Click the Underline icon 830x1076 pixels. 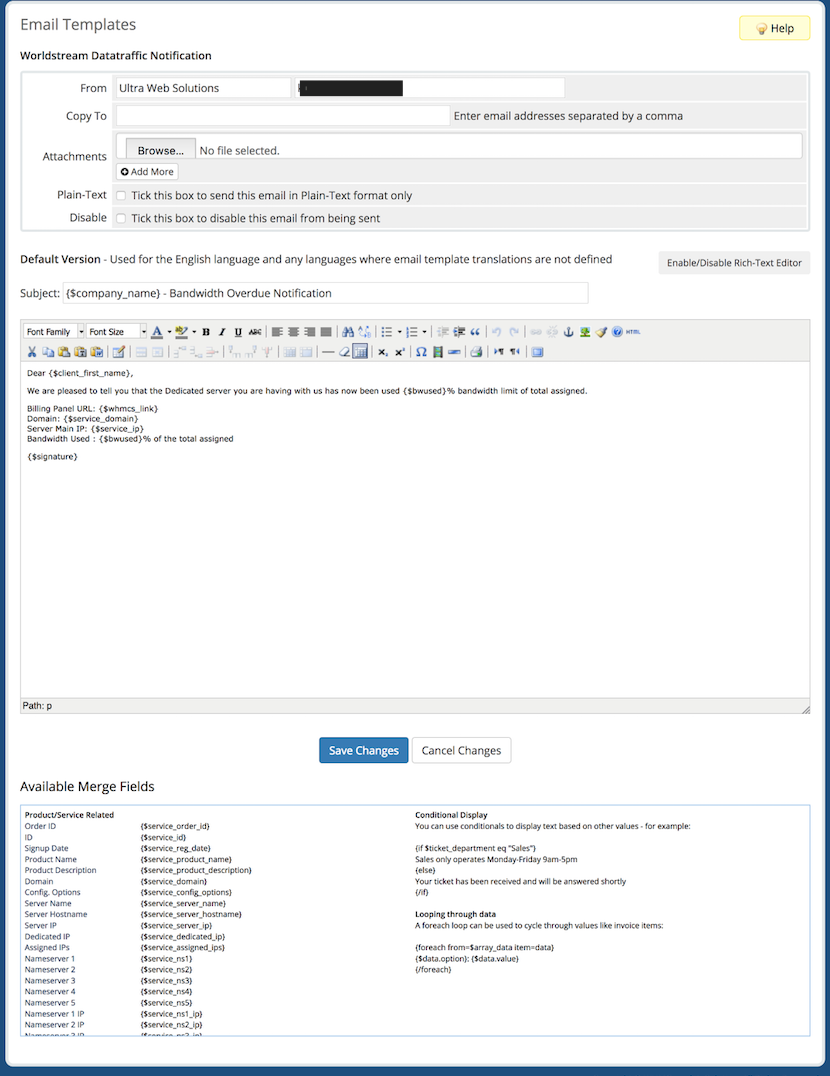point(239,331)
